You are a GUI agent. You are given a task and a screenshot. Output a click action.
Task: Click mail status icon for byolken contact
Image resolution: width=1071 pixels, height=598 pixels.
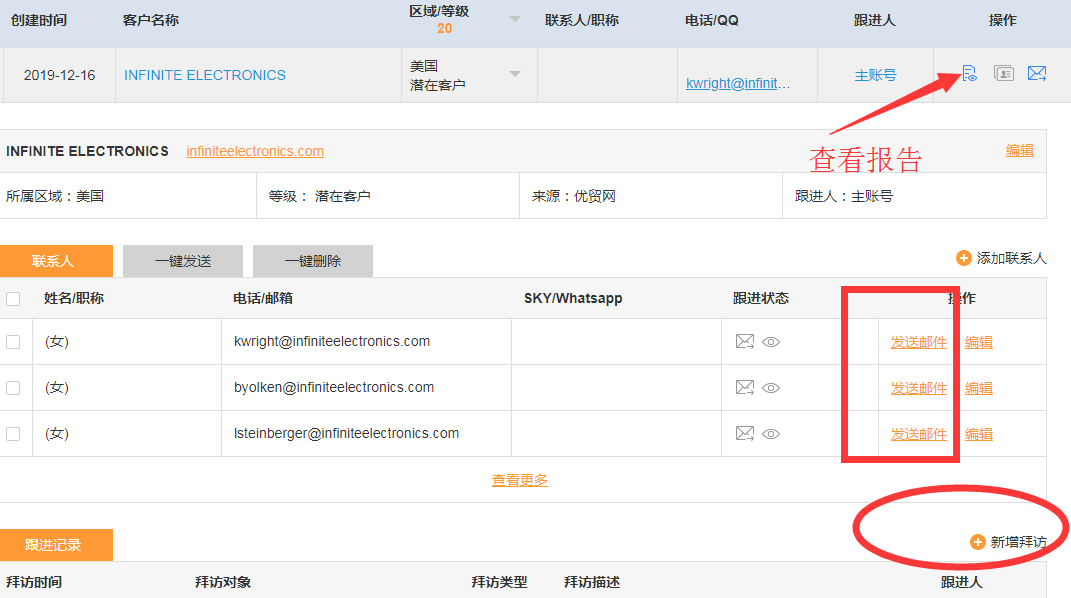pos(745,388)
